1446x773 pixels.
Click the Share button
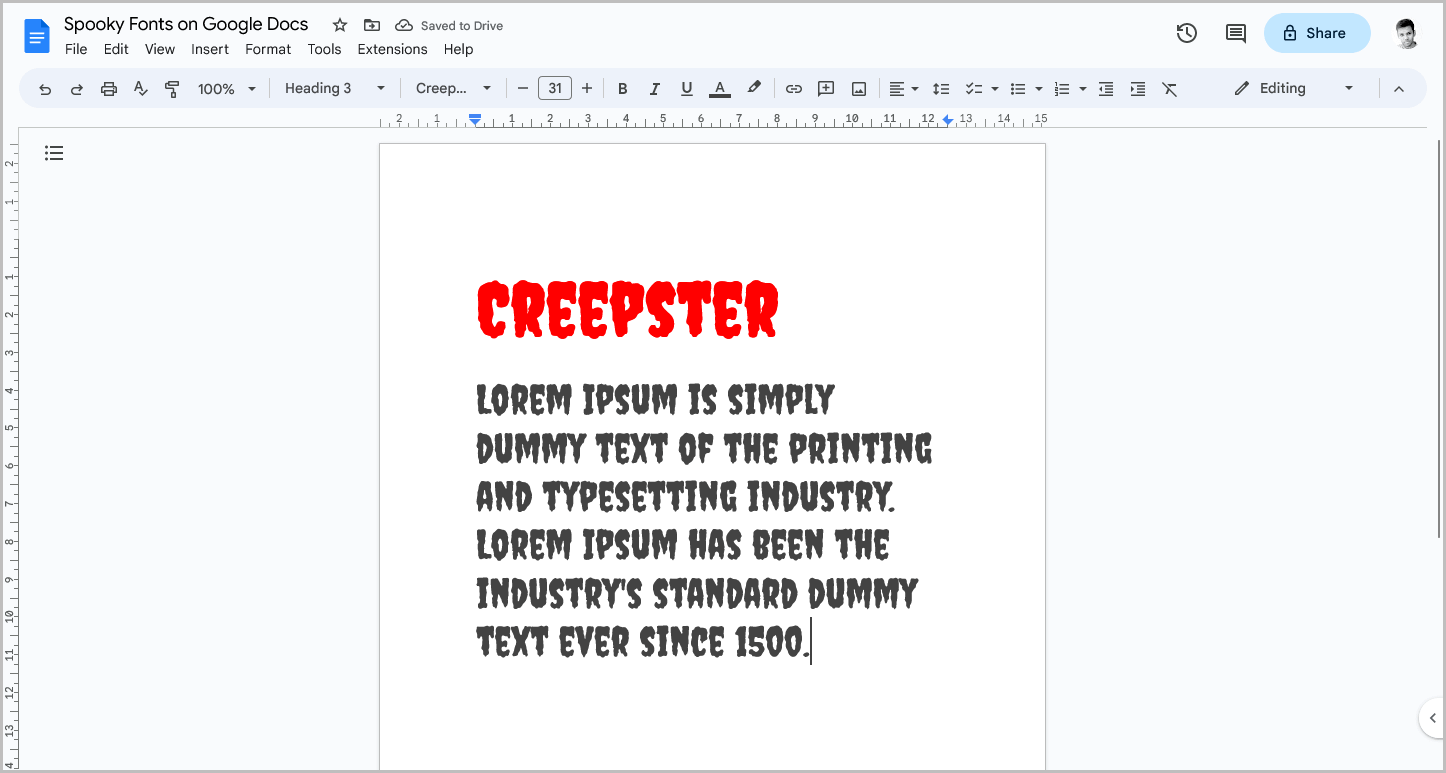pos(1317,33)
